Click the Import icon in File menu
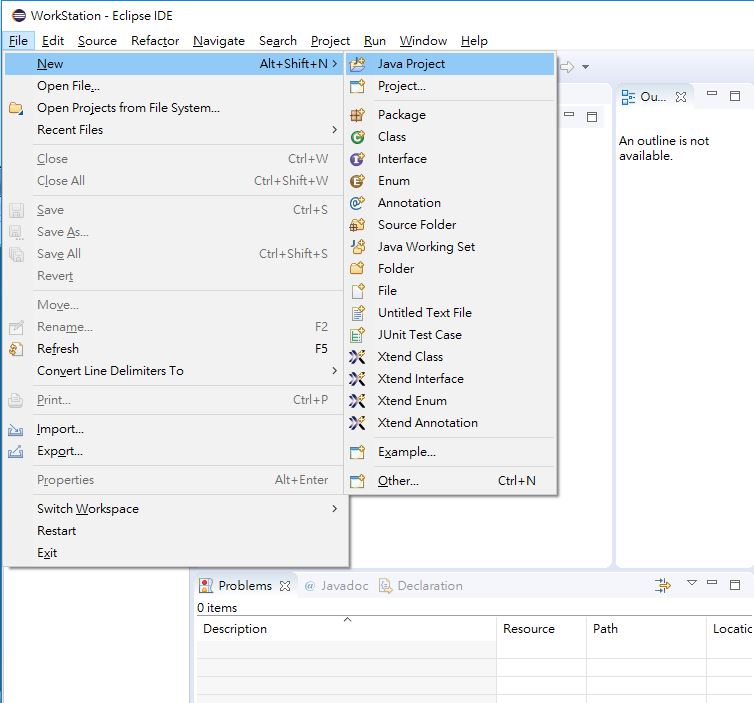 pos(16,429)
